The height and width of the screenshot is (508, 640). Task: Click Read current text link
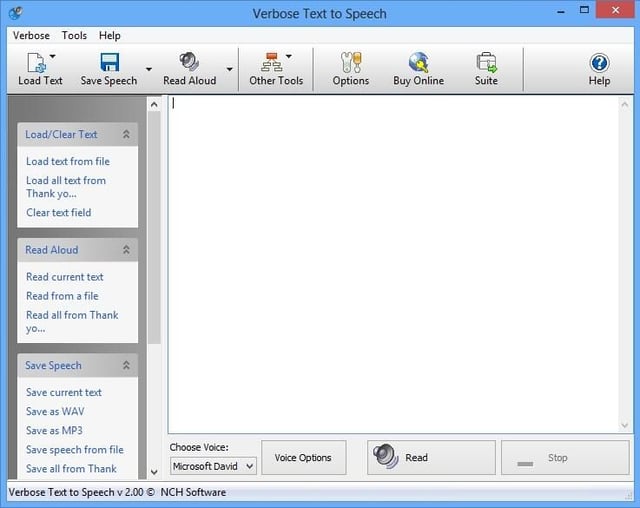point(64,277)
